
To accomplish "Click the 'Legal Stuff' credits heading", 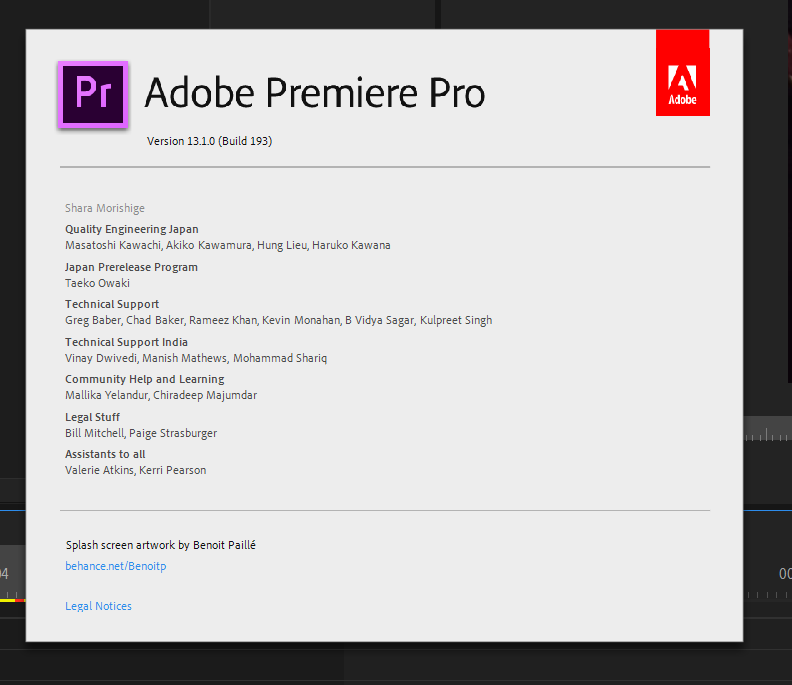I will coord(91,417).
